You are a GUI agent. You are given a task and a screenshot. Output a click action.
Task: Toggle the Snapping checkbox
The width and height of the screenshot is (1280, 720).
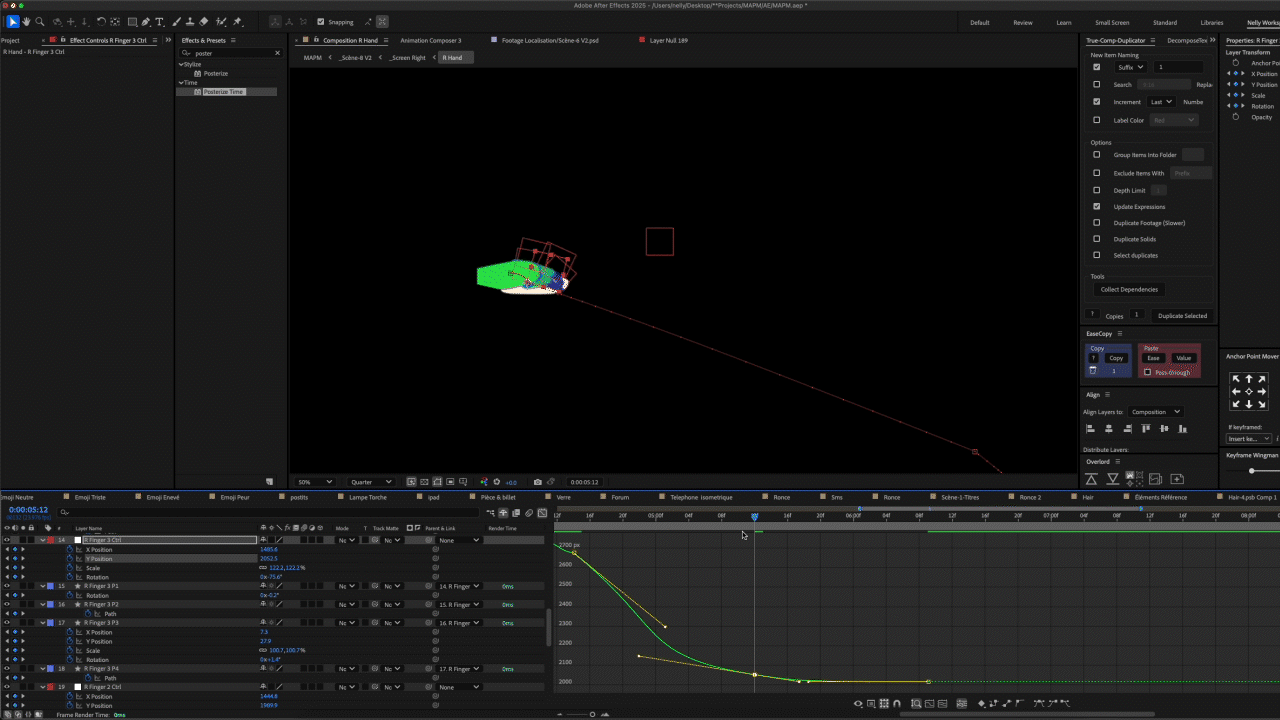point(320,21)
